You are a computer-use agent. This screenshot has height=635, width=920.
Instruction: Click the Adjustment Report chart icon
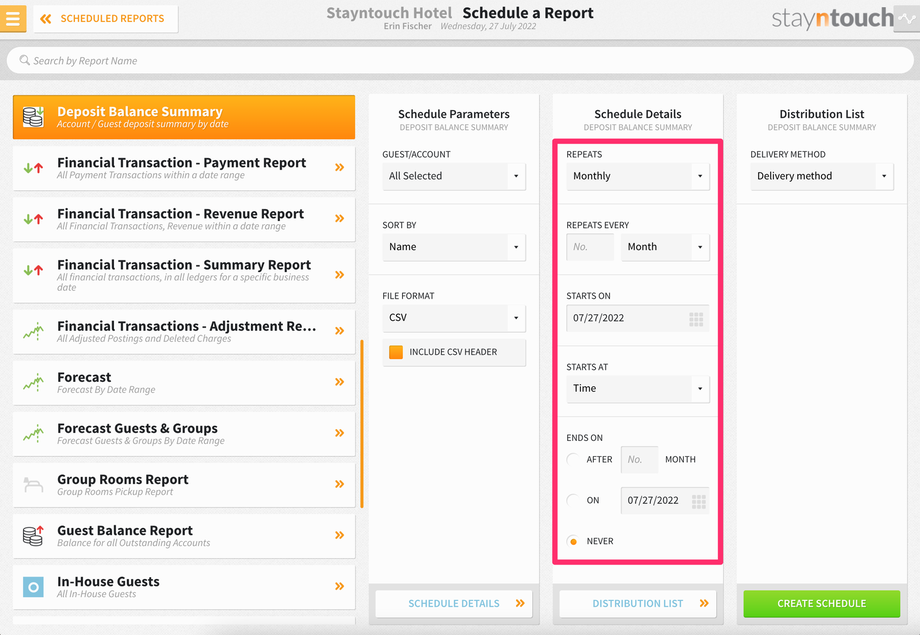(33, 331)
